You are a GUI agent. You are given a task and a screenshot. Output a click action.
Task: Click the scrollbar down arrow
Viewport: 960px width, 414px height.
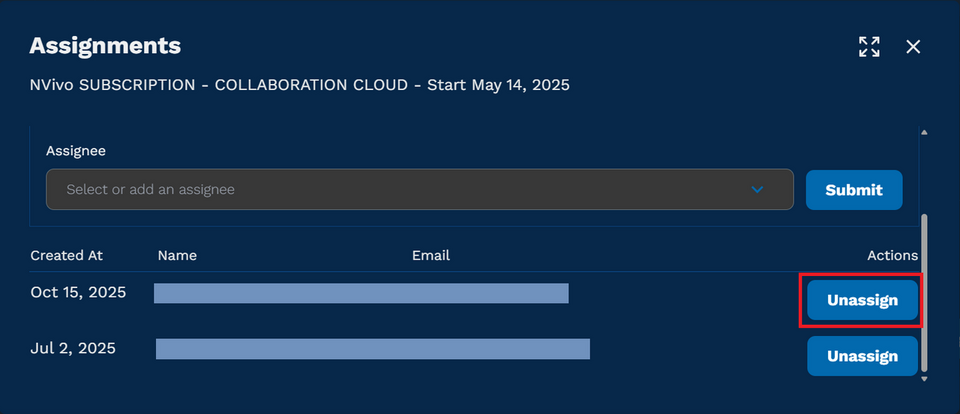tap(924, 379)
